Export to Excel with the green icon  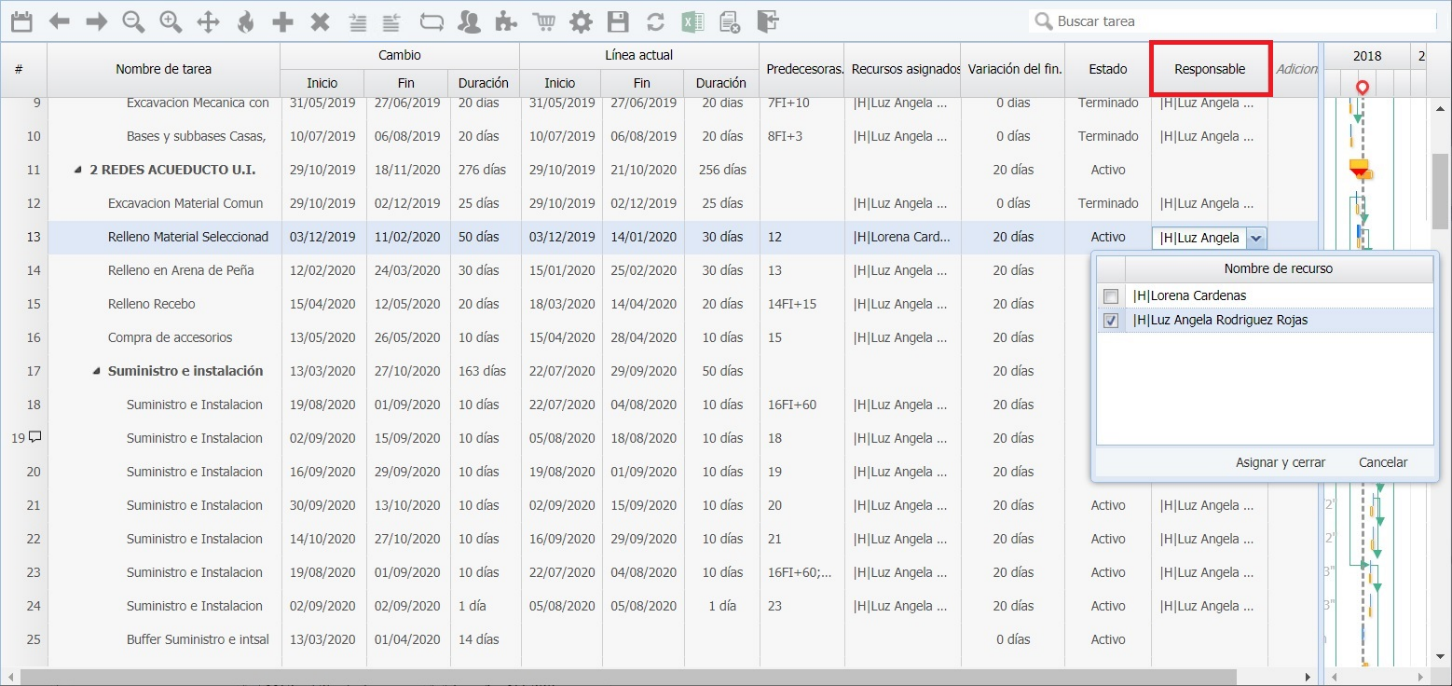[693, 21]
